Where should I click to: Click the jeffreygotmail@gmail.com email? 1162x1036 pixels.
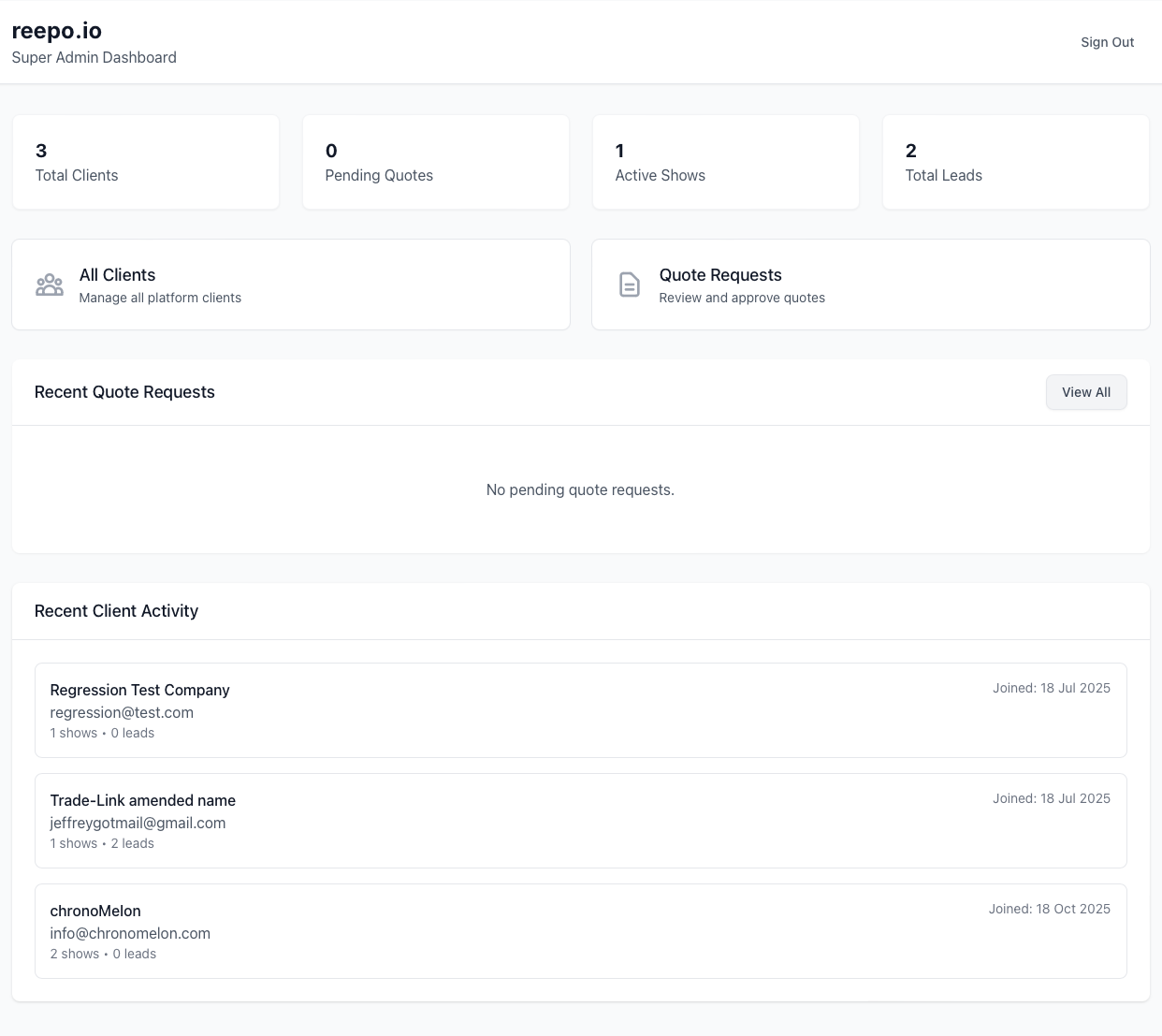tap(138, 823)
